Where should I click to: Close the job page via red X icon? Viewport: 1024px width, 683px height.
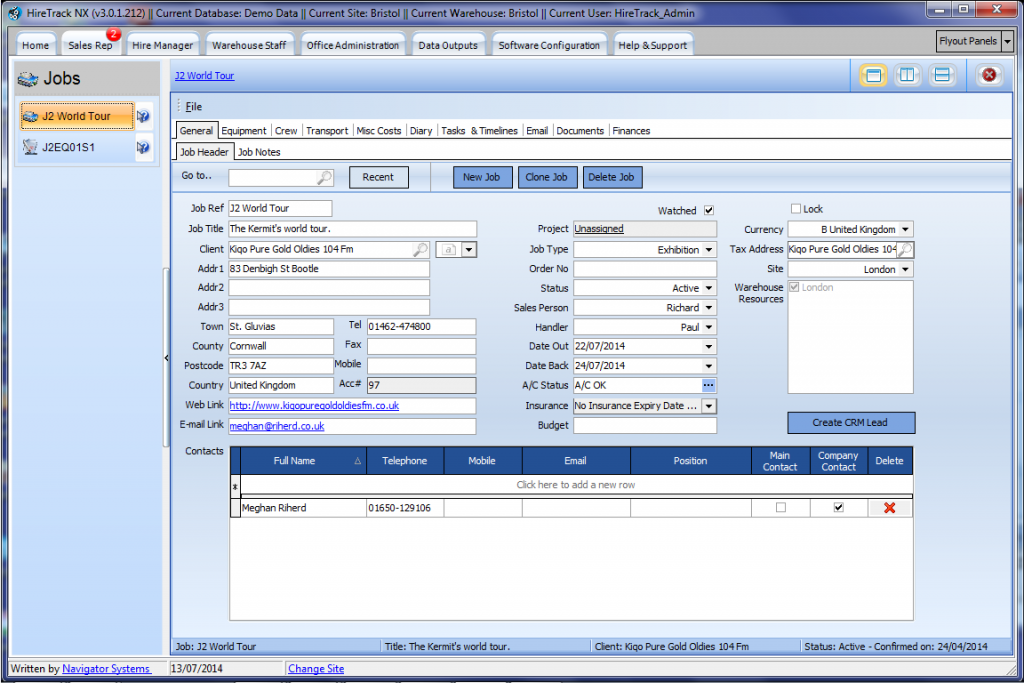coord(989,74)
